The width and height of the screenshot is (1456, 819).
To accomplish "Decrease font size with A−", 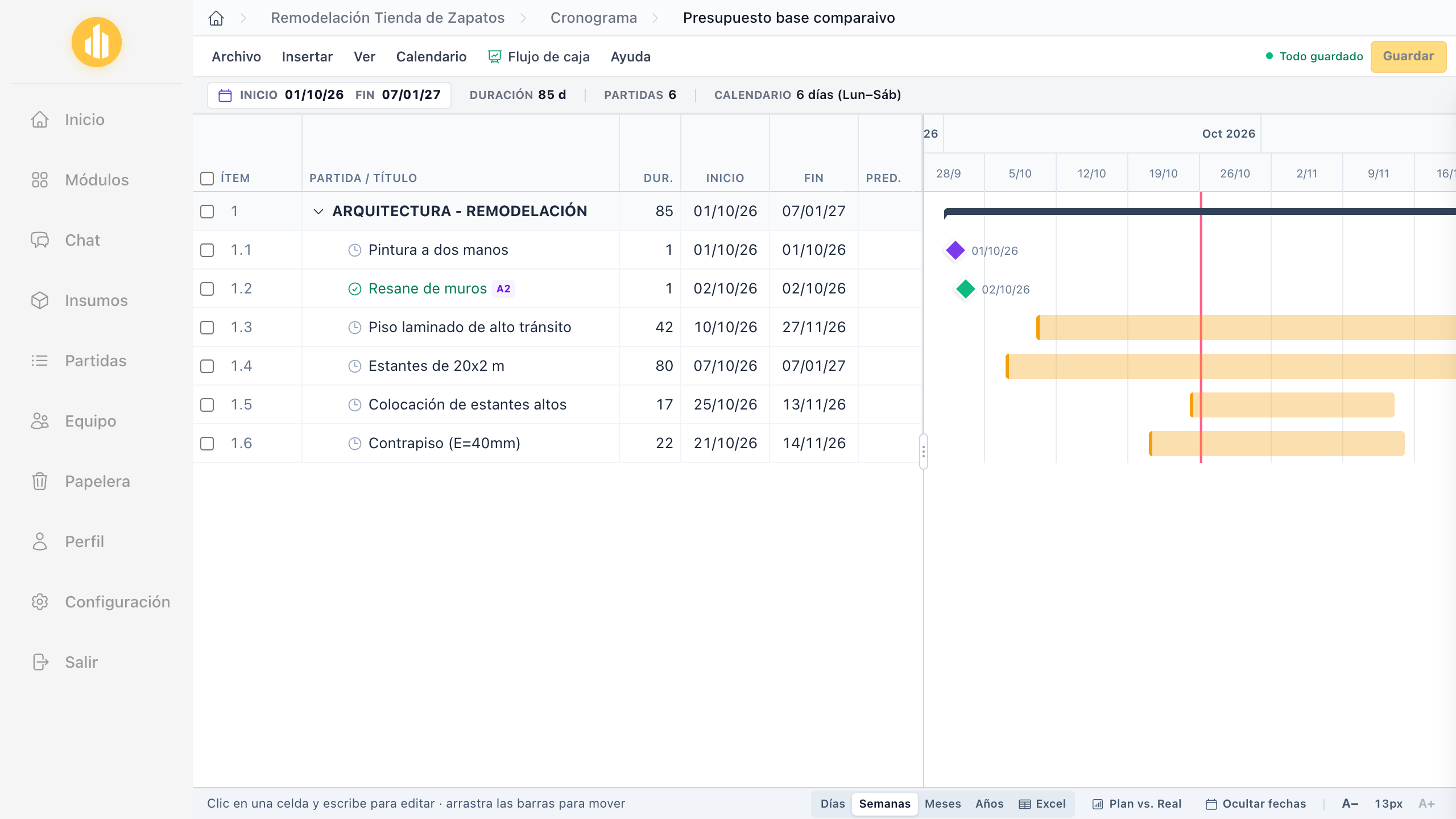I will pyautogui.click(x=1350, y=804).
